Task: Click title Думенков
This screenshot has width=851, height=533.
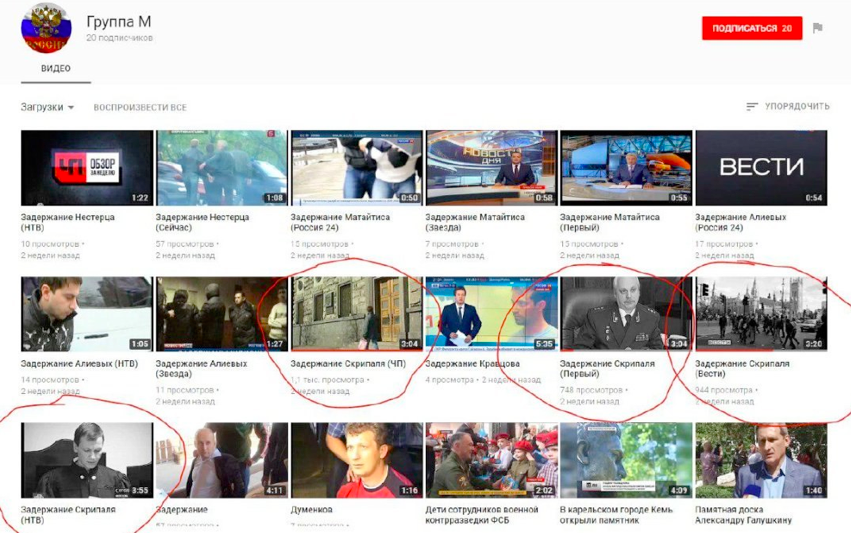Action: [312, 510]
